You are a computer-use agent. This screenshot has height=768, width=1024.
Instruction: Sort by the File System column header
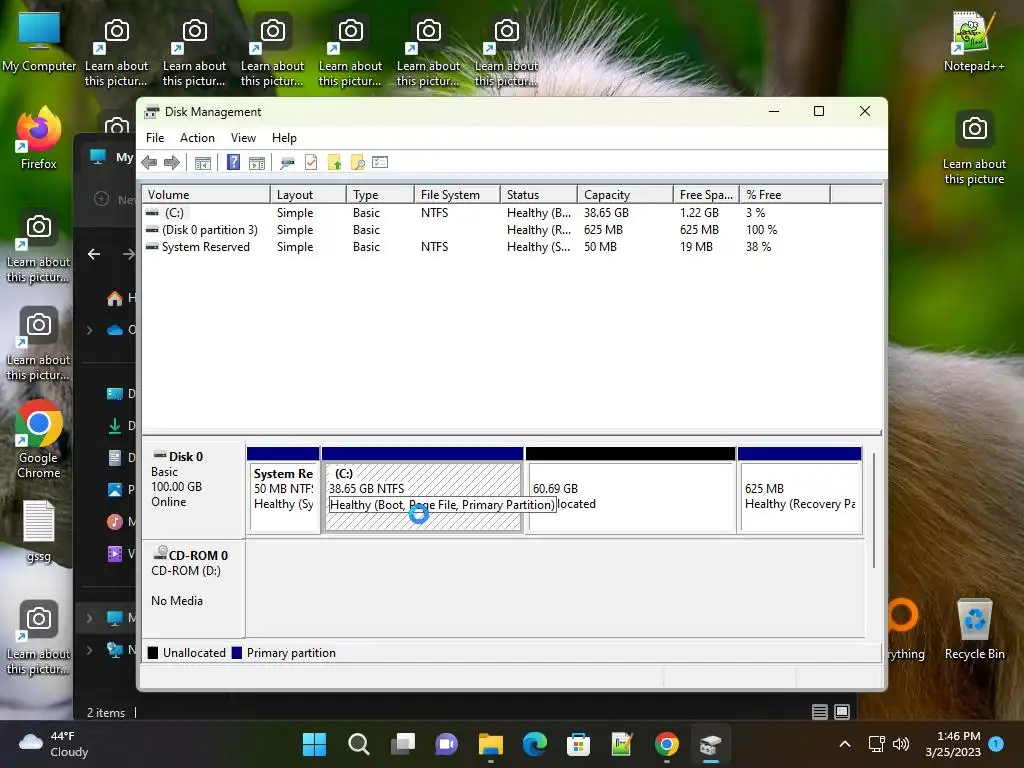pyautogui.click(x=457, y=195)
